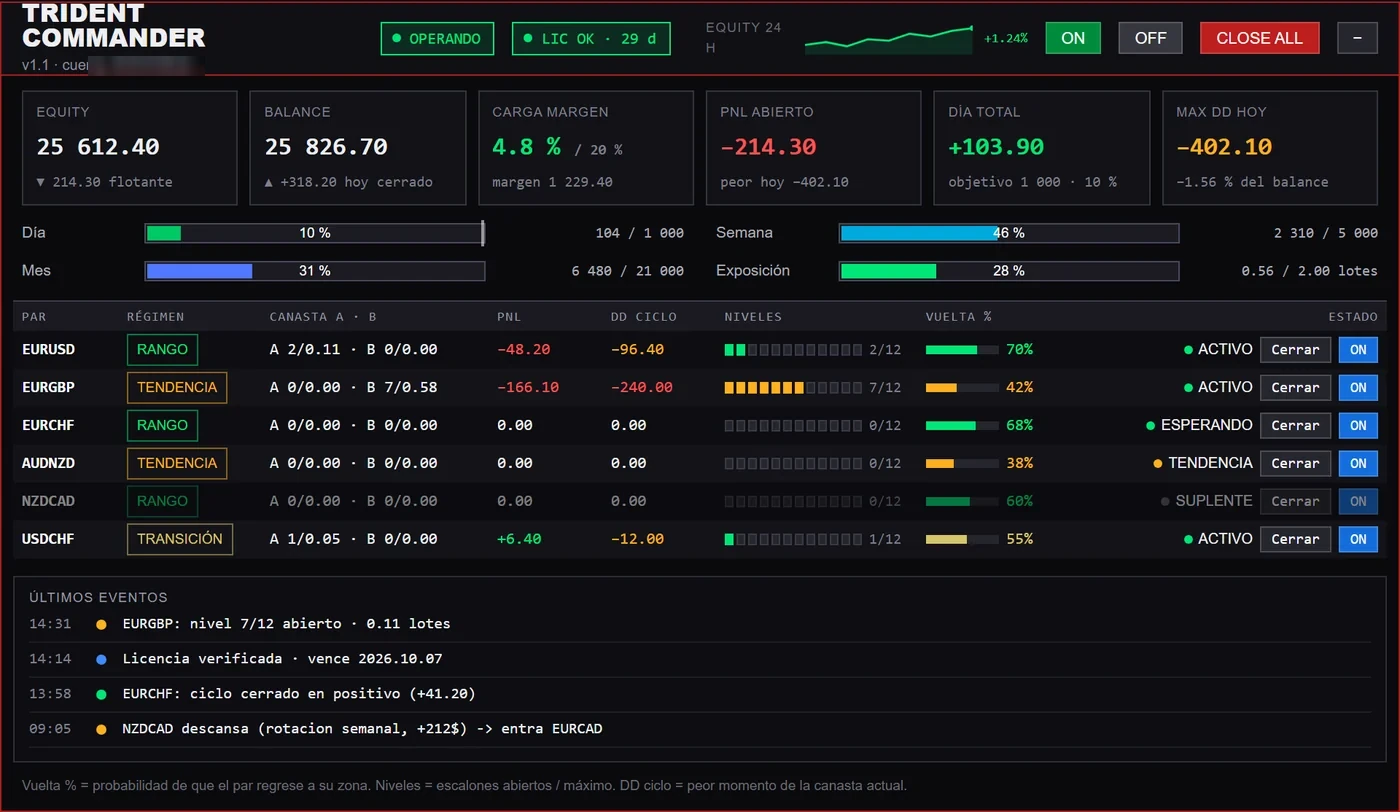Toggle the ON switch for EURUSD

click(1358, 350)
